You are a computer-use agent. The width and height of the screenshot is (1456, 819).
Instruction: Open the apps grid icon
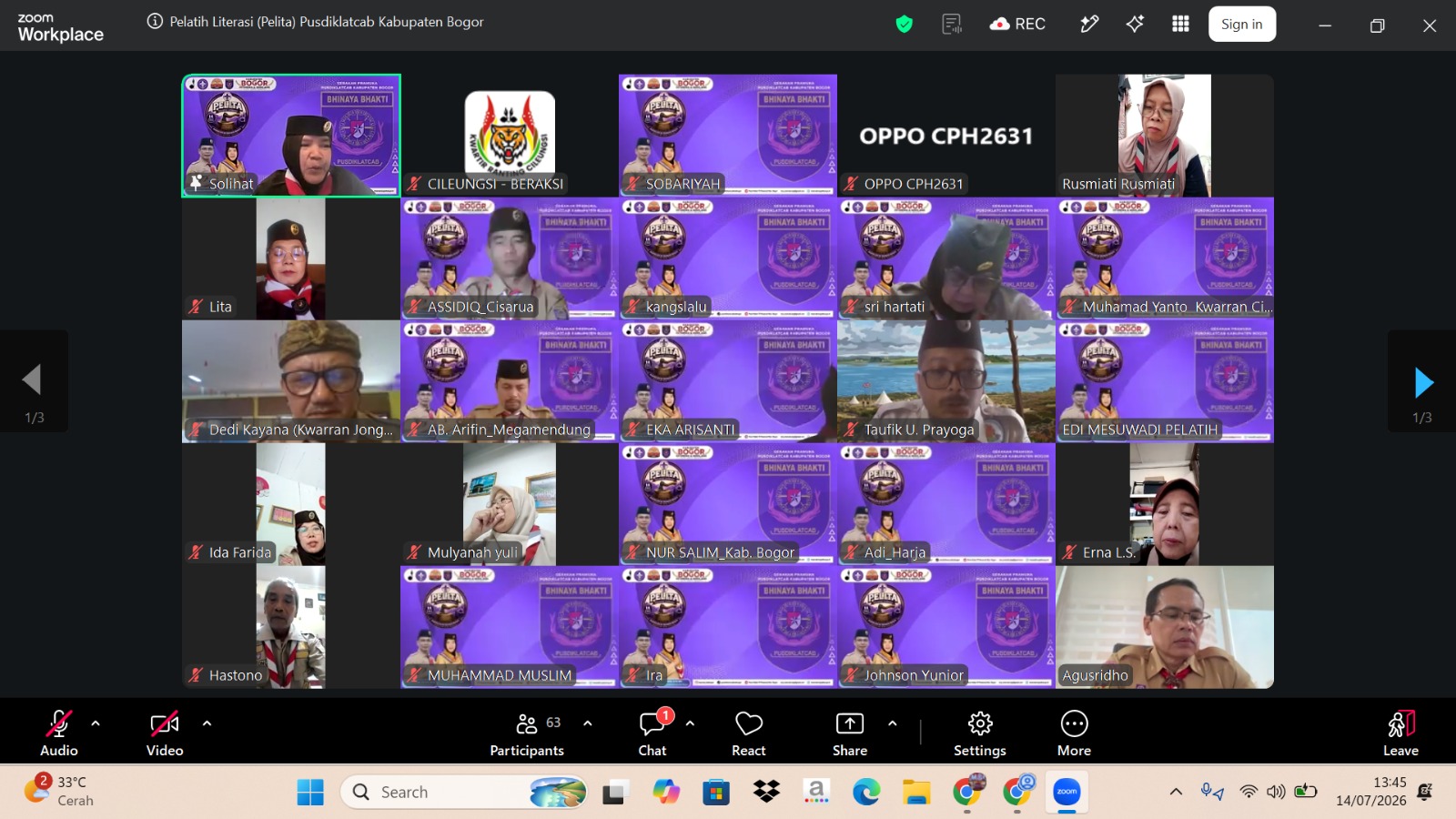pos(1180,25)
